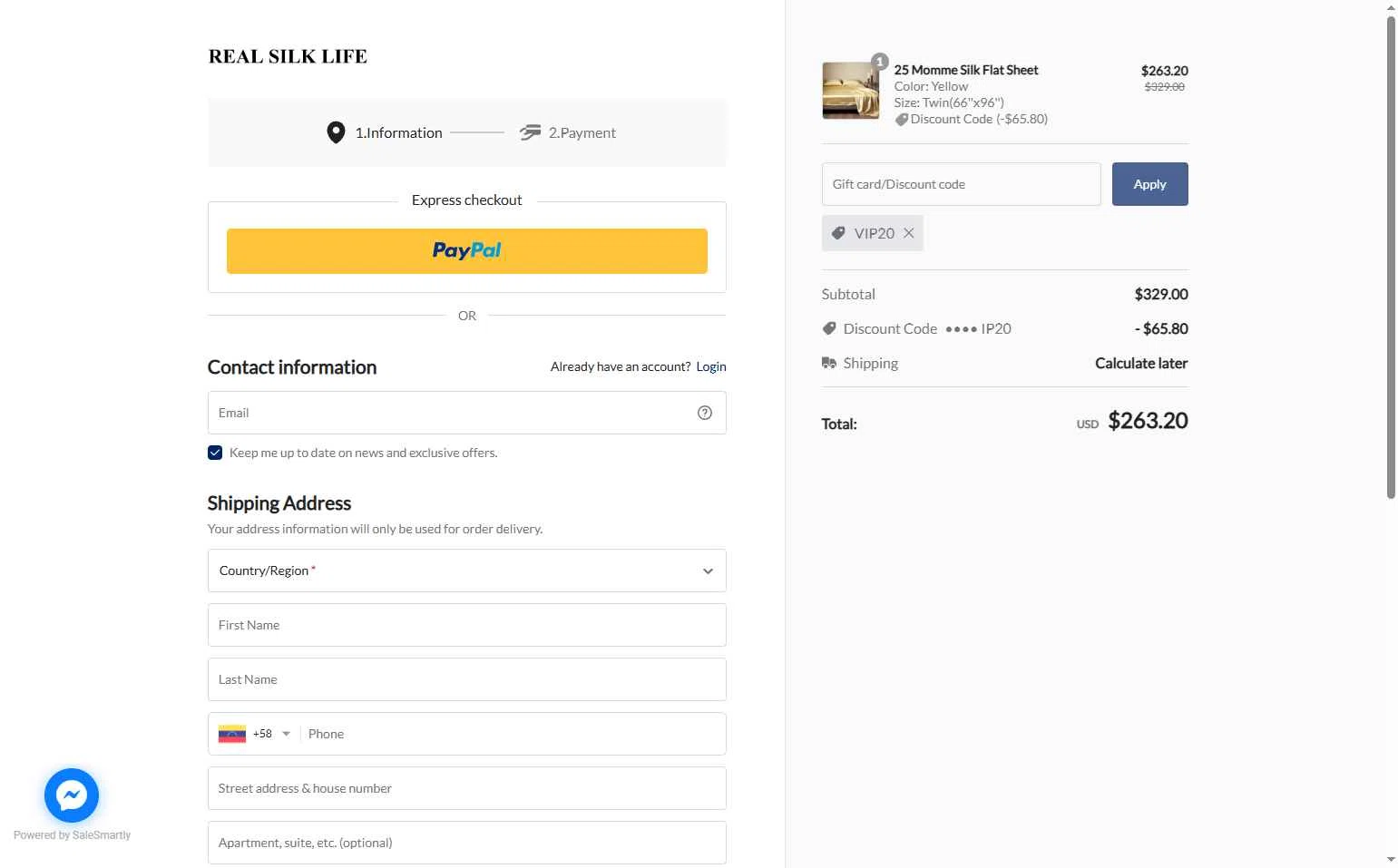Click the payment hand icon beside 2.Payment

coord(530,132)
